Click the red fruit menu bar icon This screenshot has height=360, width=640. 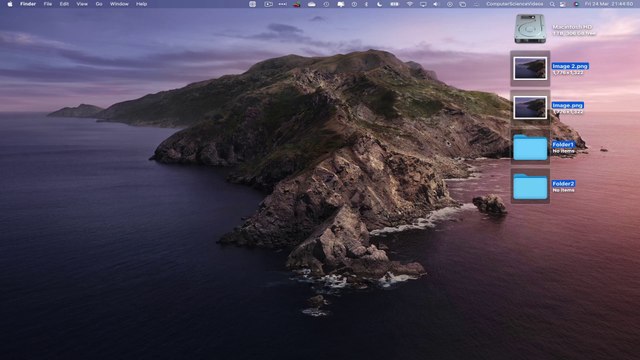(297, 4)
